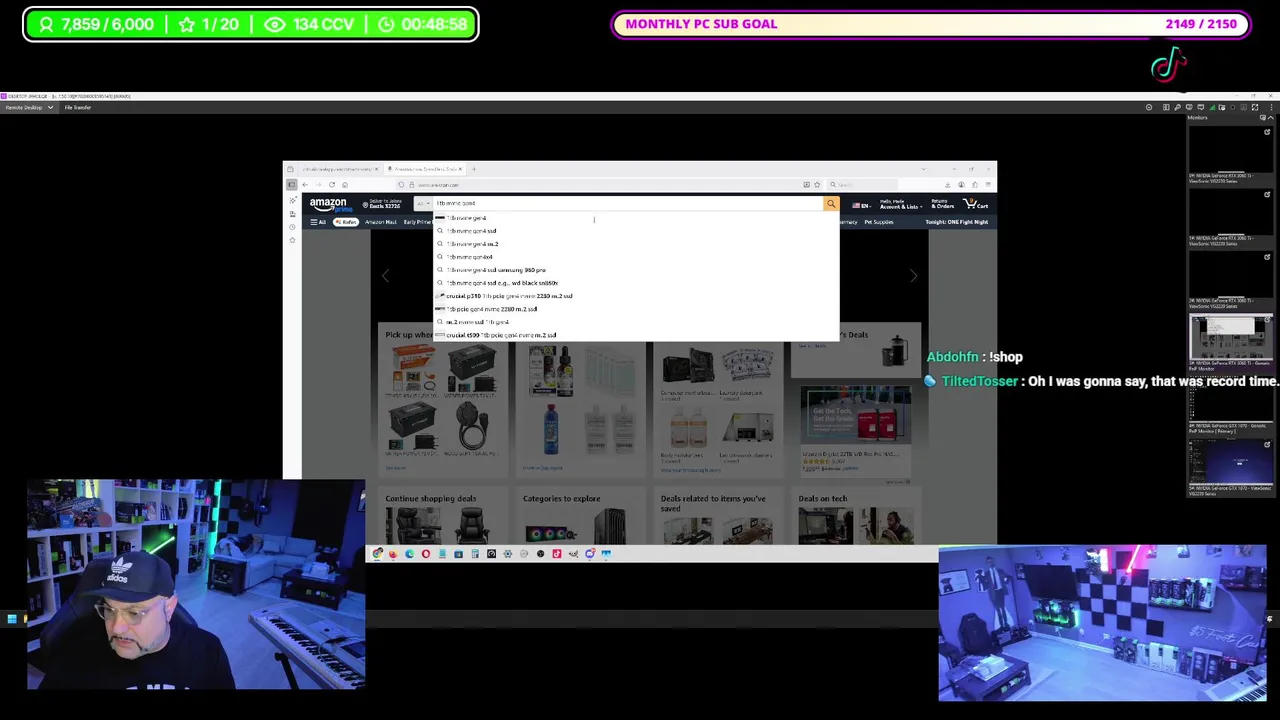Open the browser hamburger menu
This screenshot has width=1280, height=720.
pos(988,185)
